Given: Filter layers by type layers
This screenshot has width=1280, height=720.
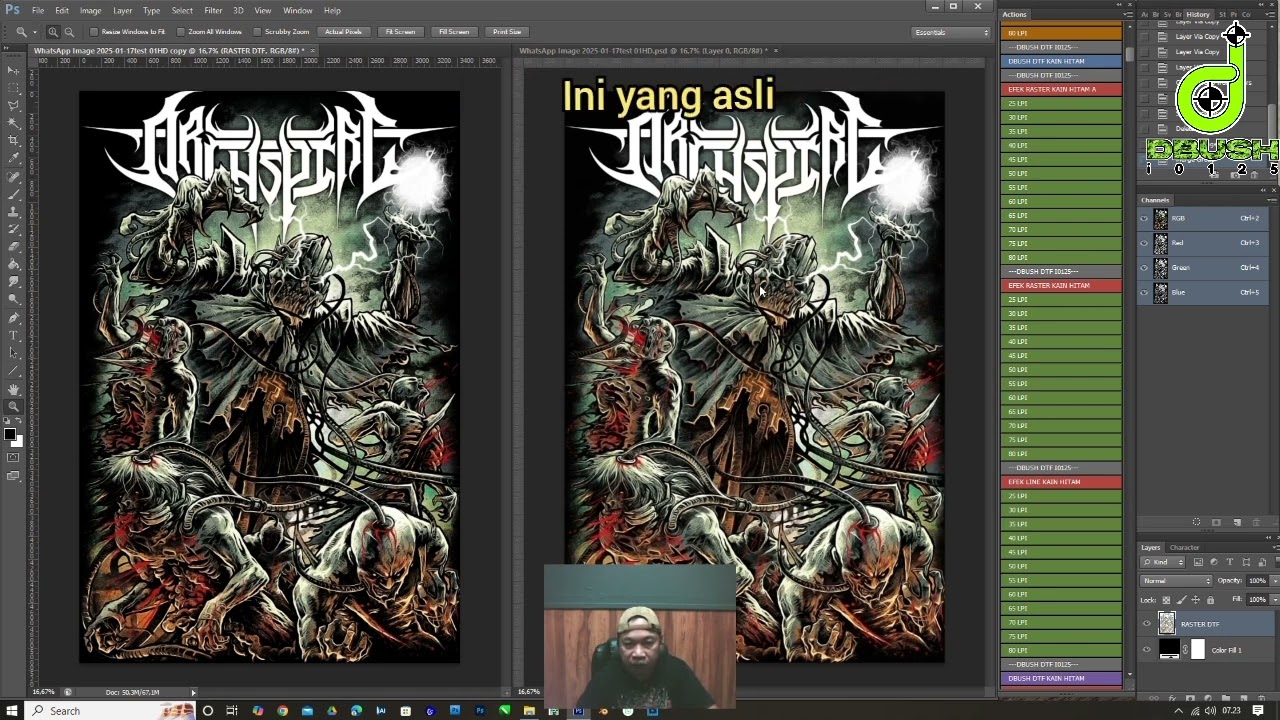Looking at the screenshot, I should point(1230,562).
